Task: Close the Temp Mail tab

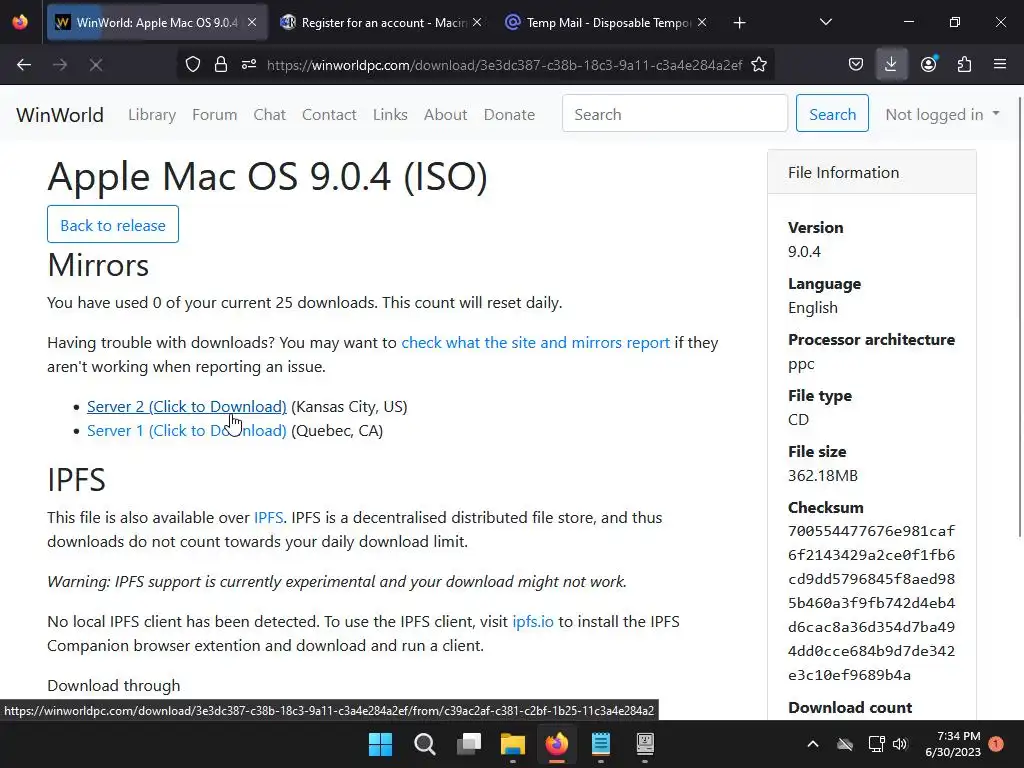Action: coord(701,22)
